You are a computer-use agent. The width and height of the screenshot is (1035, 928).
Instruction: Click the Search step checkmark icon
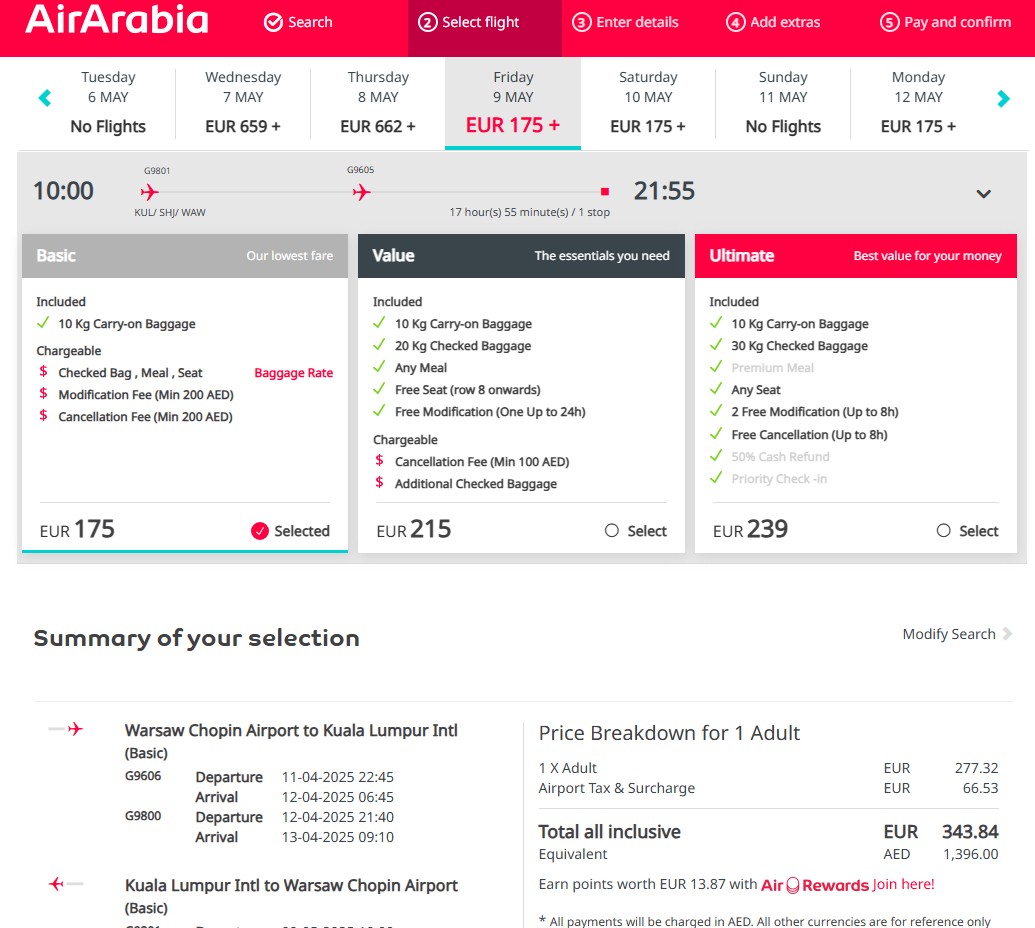273,22
